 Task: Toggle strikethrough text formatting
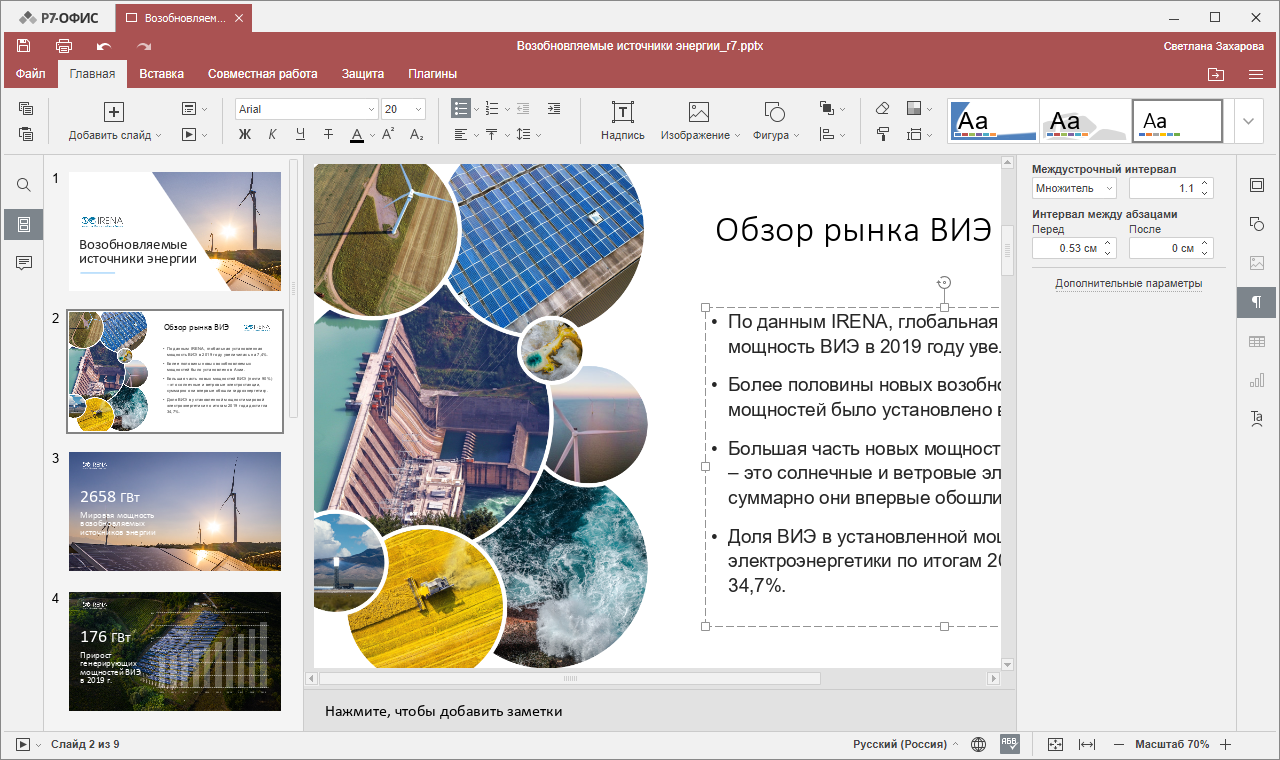click(x=328, y=135)
